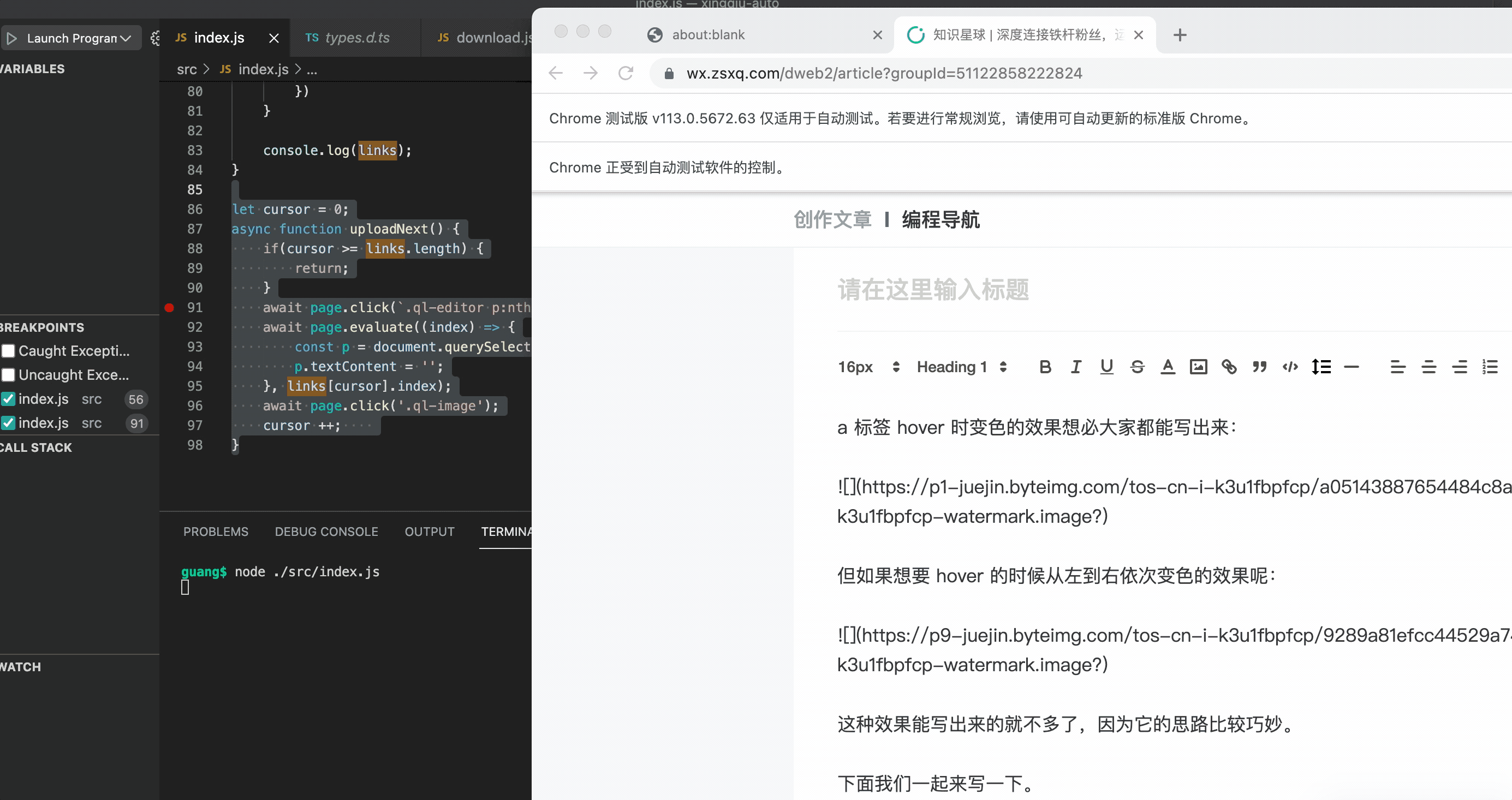This screenshot has height=800, width=1512.
Task: Close the index.js editor tab
Action: 273,38
